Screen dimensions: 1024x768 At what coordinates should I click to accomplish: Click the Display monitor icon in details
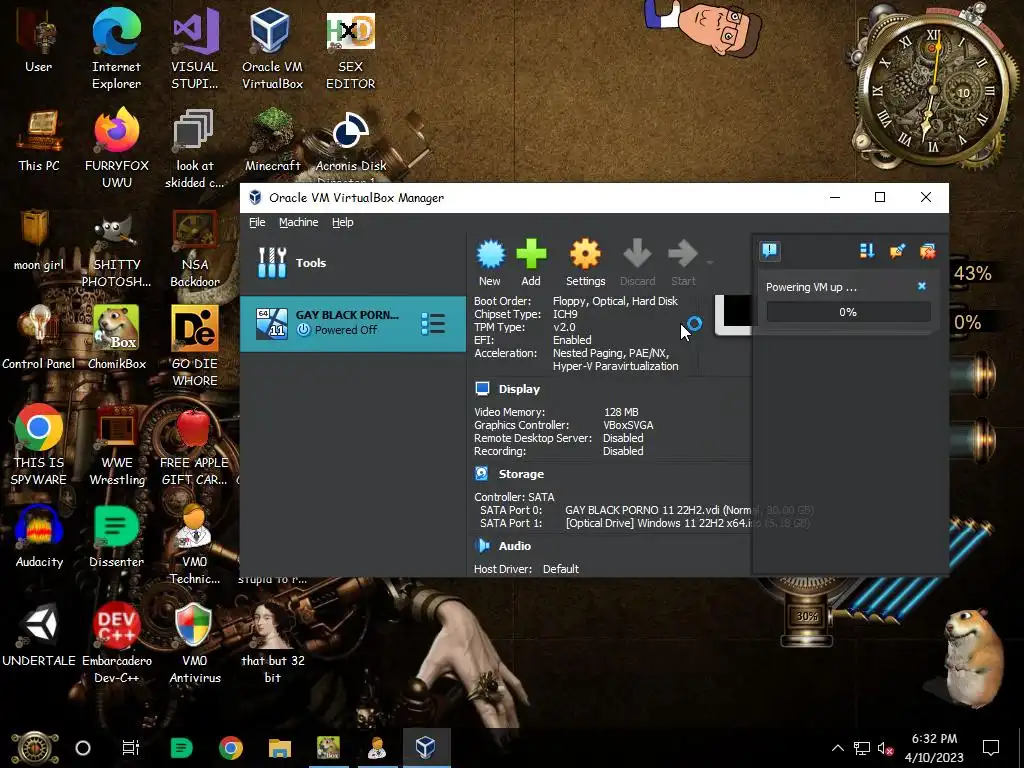pos(483,389)
